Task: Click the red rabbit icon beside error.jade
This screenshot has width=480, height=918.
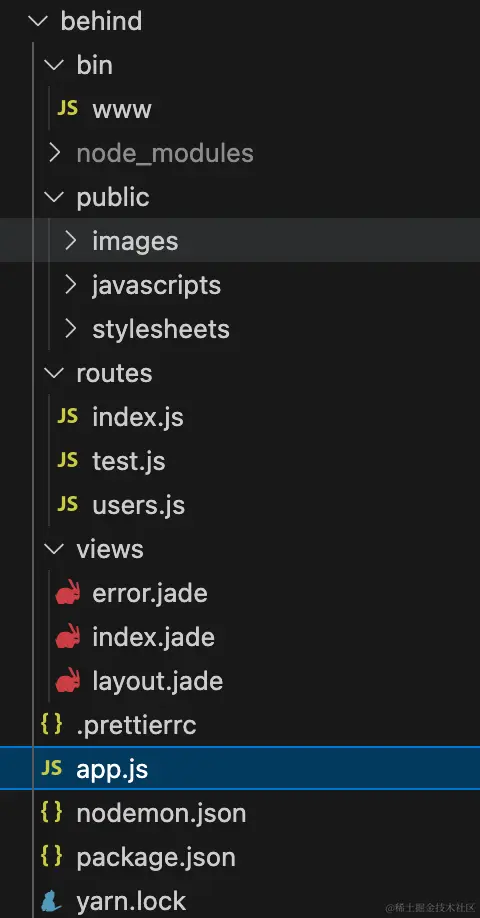Action: point(68,592)
